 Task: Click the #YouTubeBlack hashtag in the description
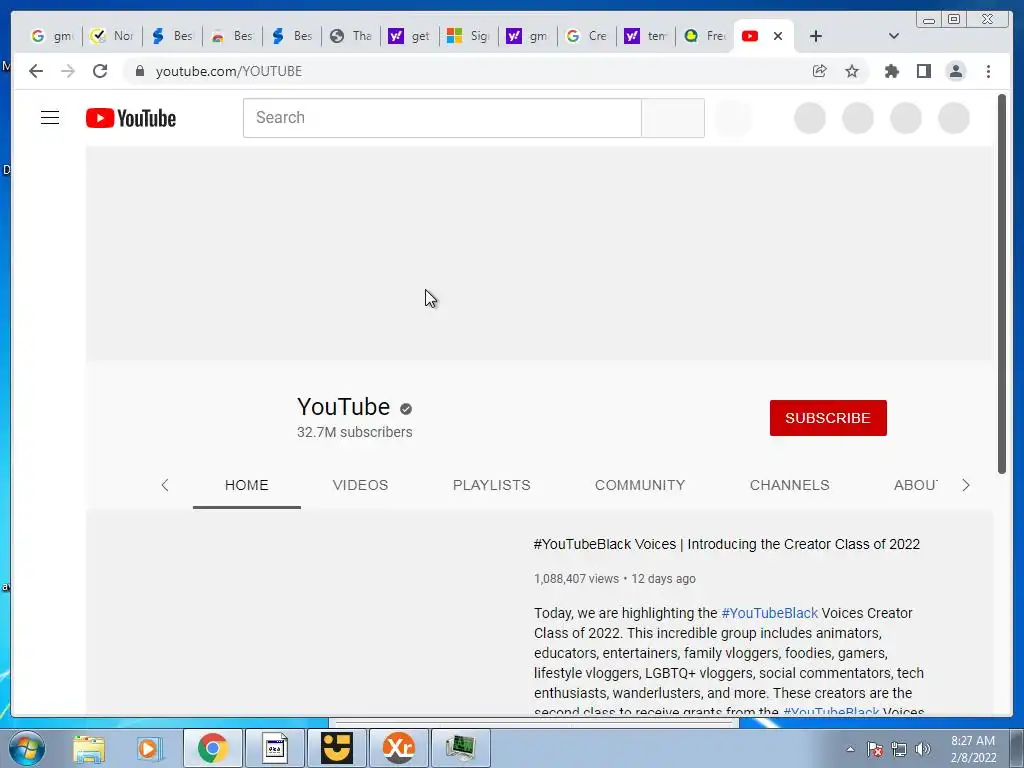(x=769, y=613)
